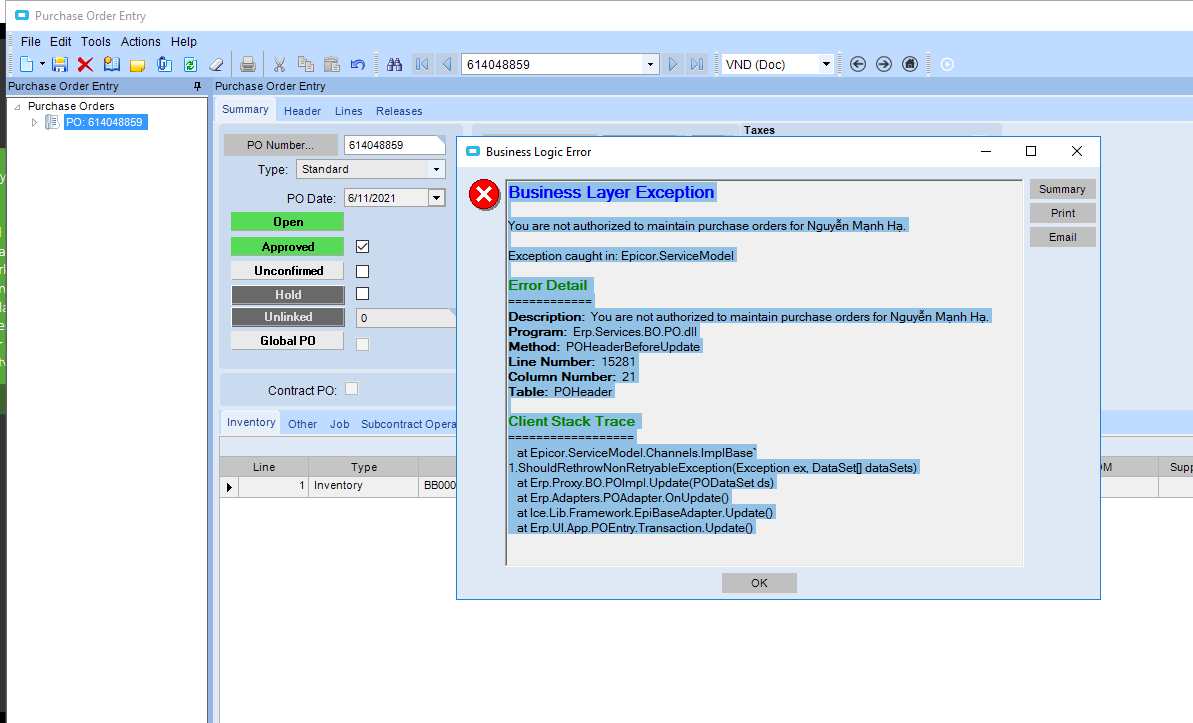
Task: Select the Summary tab
Action: click(x=245, y=110)
